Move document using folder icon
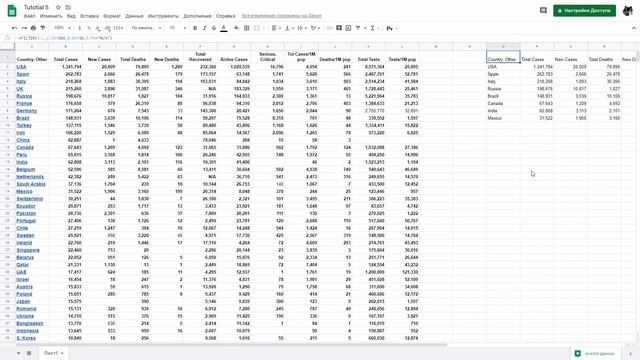This screenshot has height=360, width=640. tap(68, 7)
